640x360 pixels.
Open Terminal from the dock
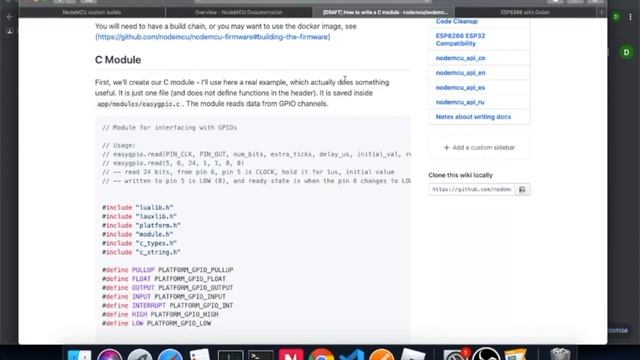point(260,355)
